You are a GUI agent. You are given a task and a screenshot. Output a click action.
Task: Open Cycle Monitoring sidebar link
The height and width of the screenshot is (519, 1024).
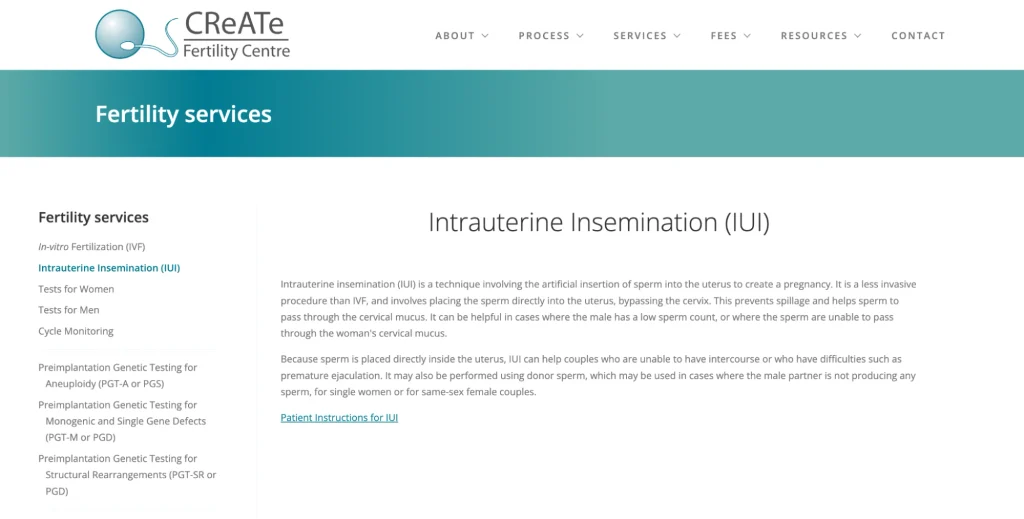[x=76, y=331]
